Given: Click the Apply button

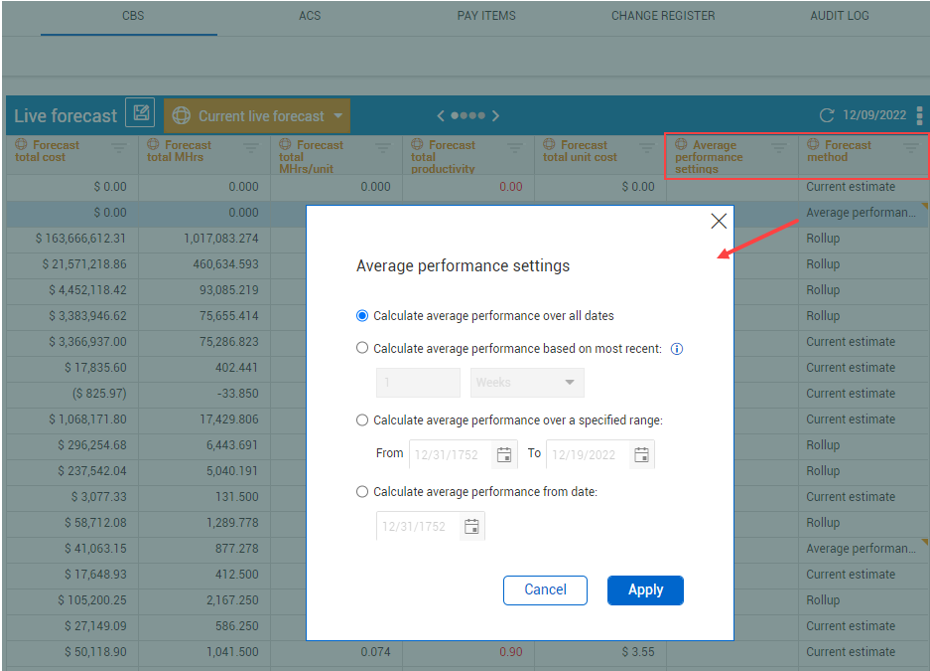Looking at the screenshot, I should (x=645, y=590).
